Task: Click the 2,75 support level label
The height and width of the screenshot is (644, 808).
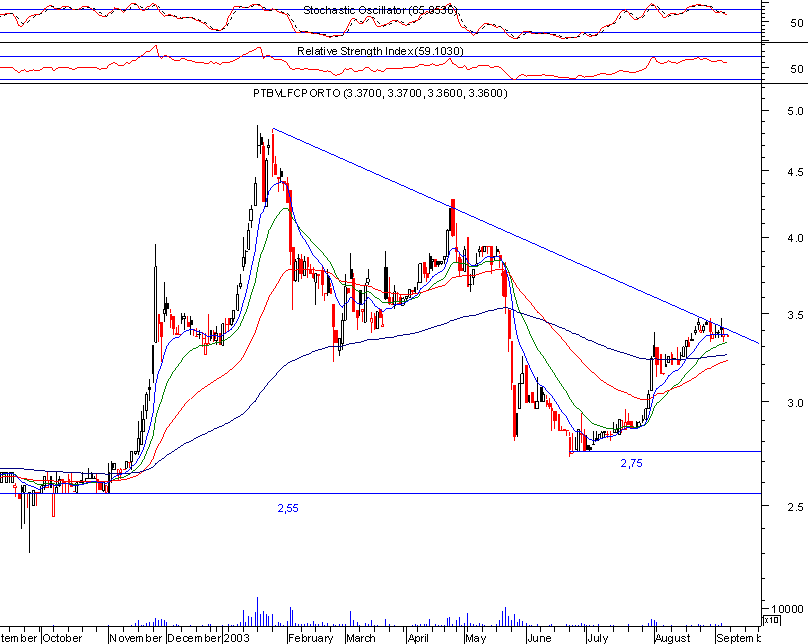Action: pos(631,463)
